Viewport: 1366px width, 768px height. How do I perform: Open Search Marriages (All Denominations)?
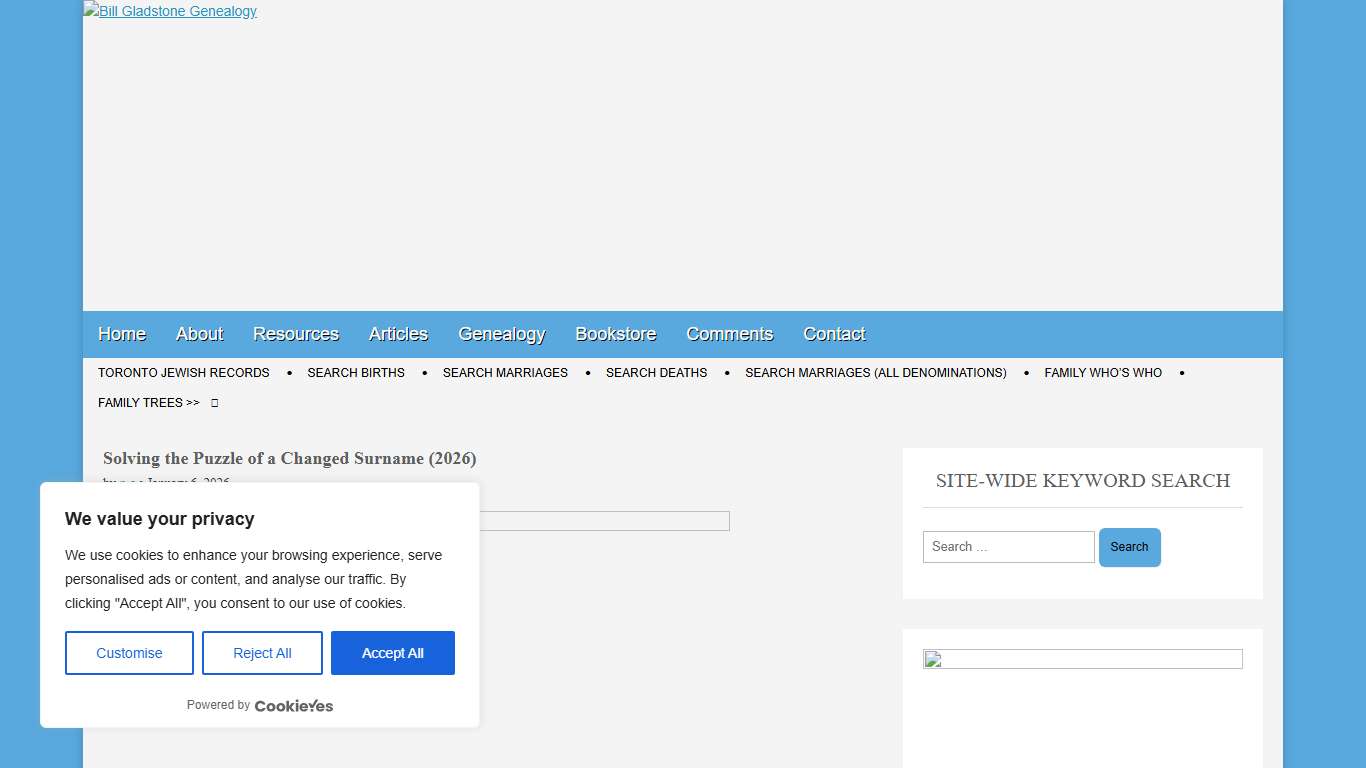(x=875, y=373)
